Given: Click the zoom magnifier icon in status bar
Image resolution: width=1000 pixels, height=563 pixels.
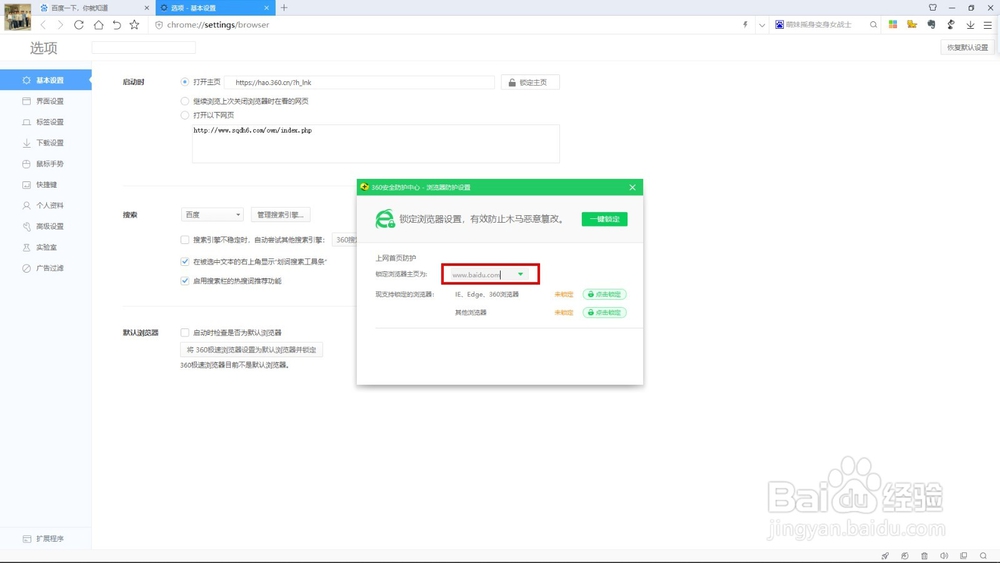Looking at the screenshot, I should [983, 556].
